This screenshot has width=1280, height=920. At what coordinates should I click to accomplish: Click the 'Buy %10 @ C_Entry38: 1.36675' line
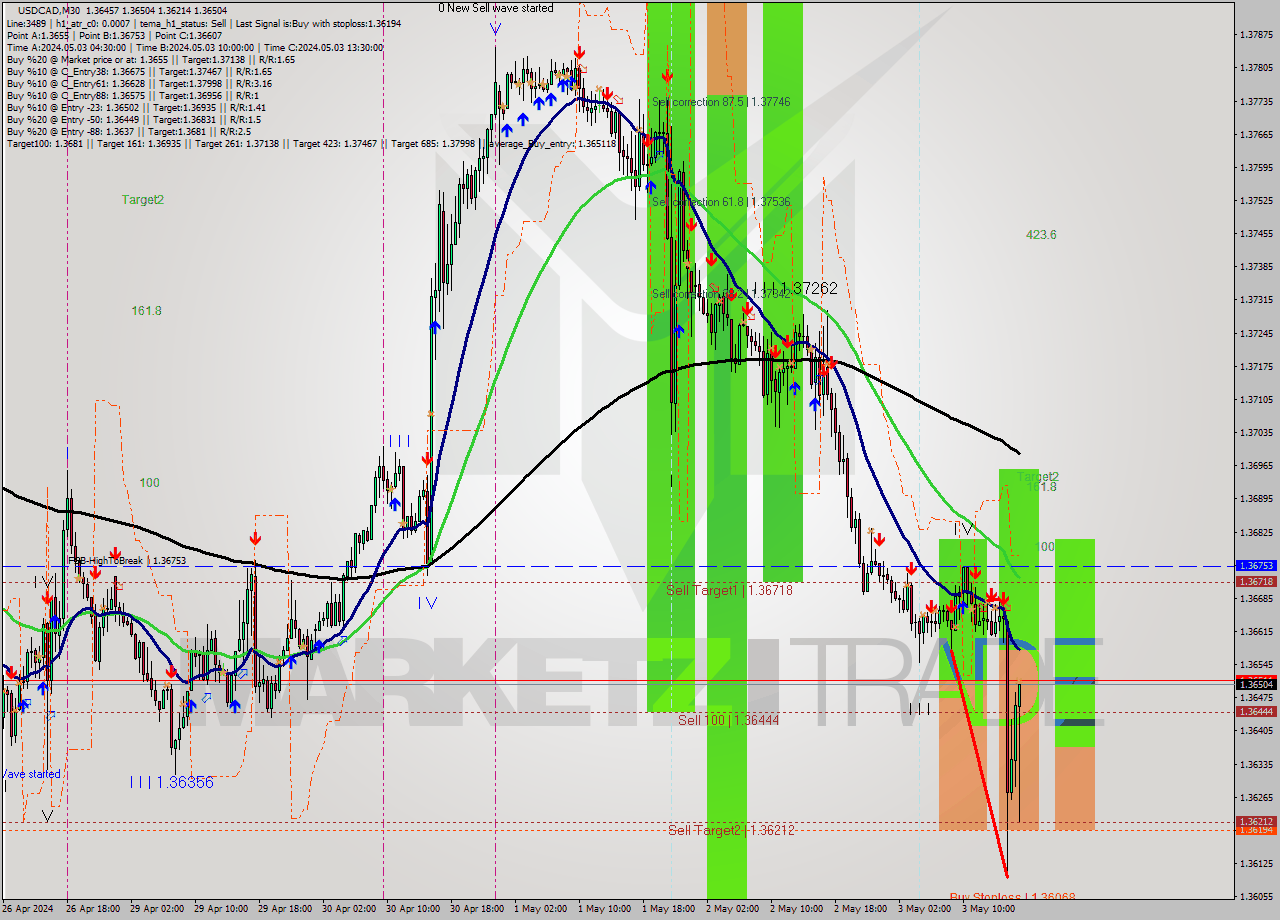(x=139, y=72)
